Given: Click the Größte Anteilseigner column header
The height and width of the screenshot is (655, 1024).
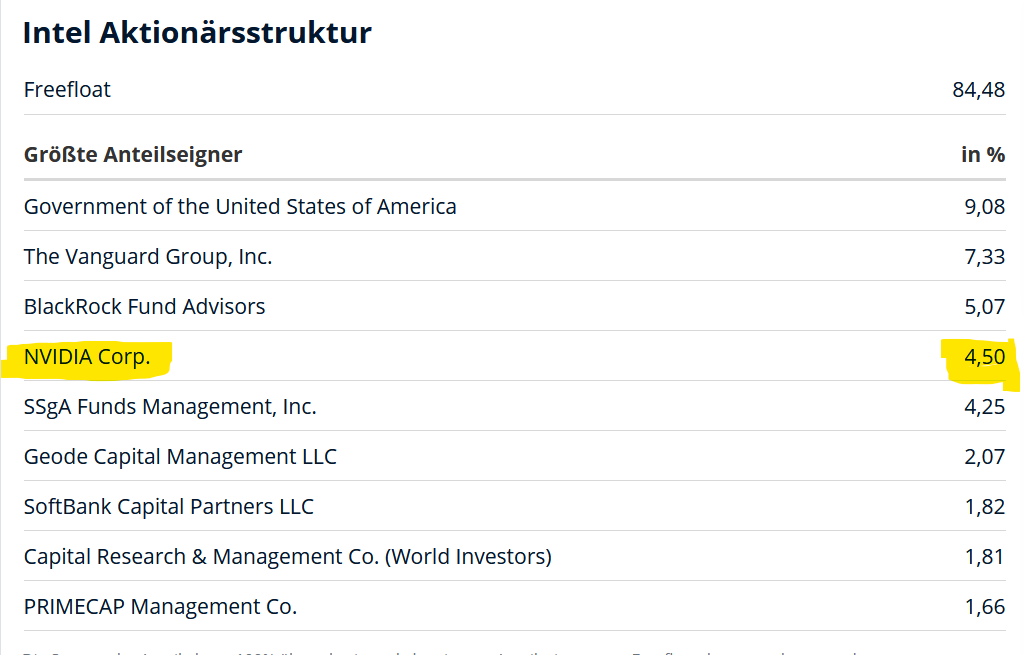Looking at the screenshot, I should 133,155.
